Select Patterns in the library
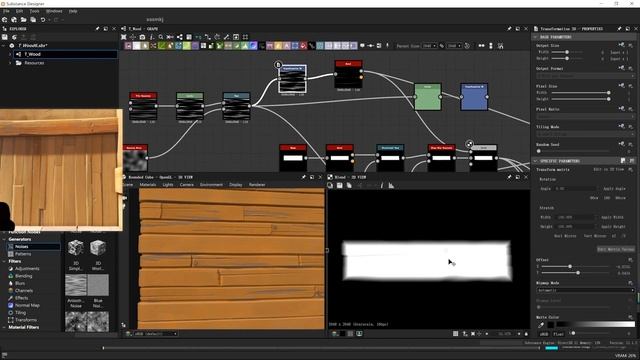The width and height of the screenshot is (640, 360). click(23, 254)
